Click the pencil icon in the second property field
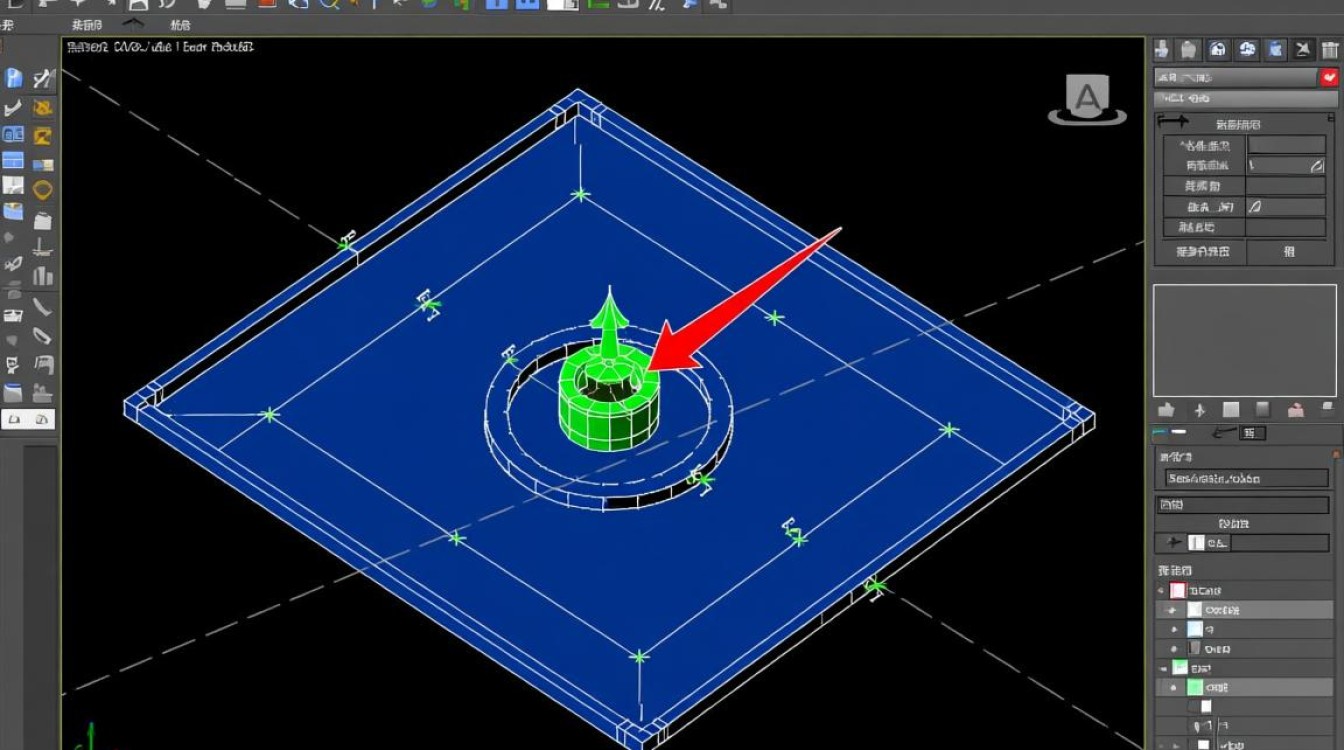This screenshot has height=750, width=1344. 1316,166
